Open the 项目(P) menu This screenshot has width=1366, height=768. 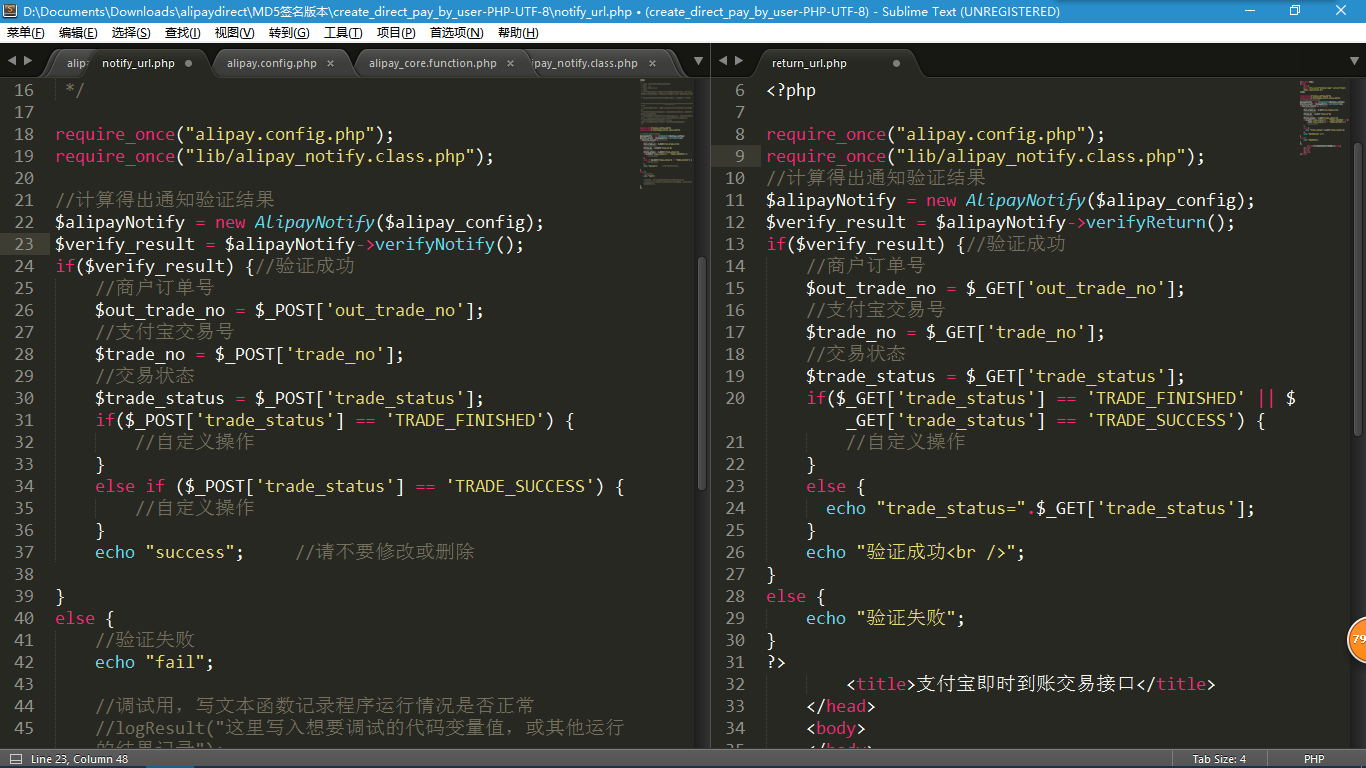[396, 33]
